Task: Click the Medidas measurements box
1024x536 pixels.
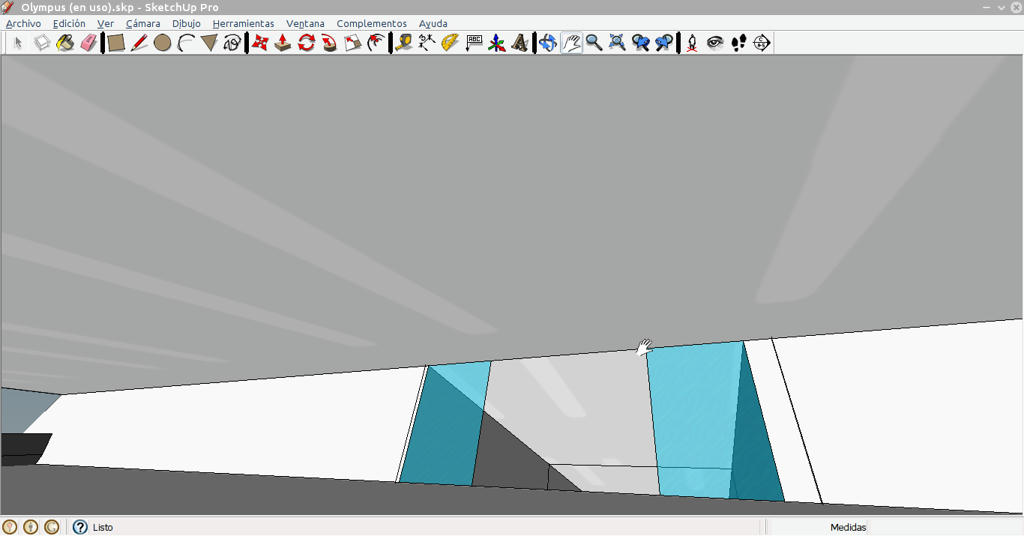Action: [x=946, y=527]
